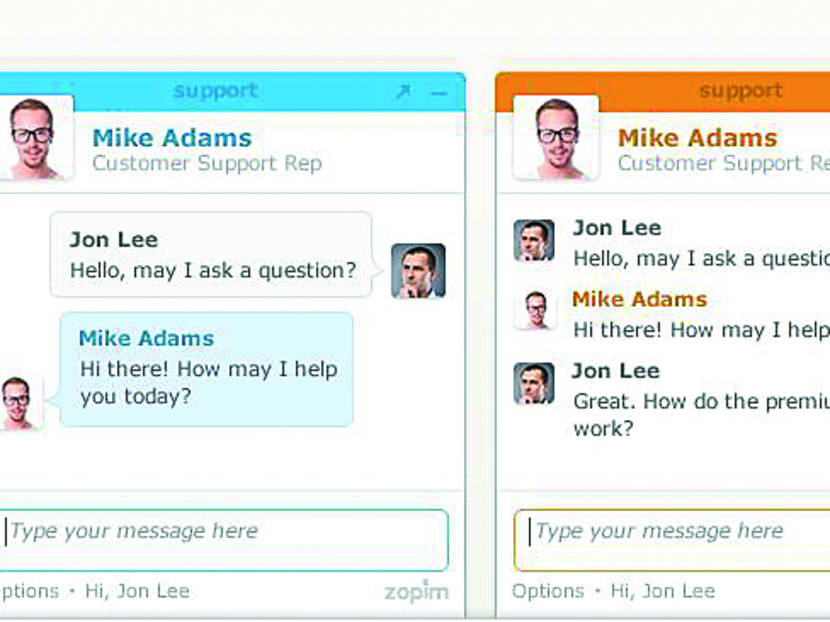Click the support title on the blue header

click(x=215, y=91)
